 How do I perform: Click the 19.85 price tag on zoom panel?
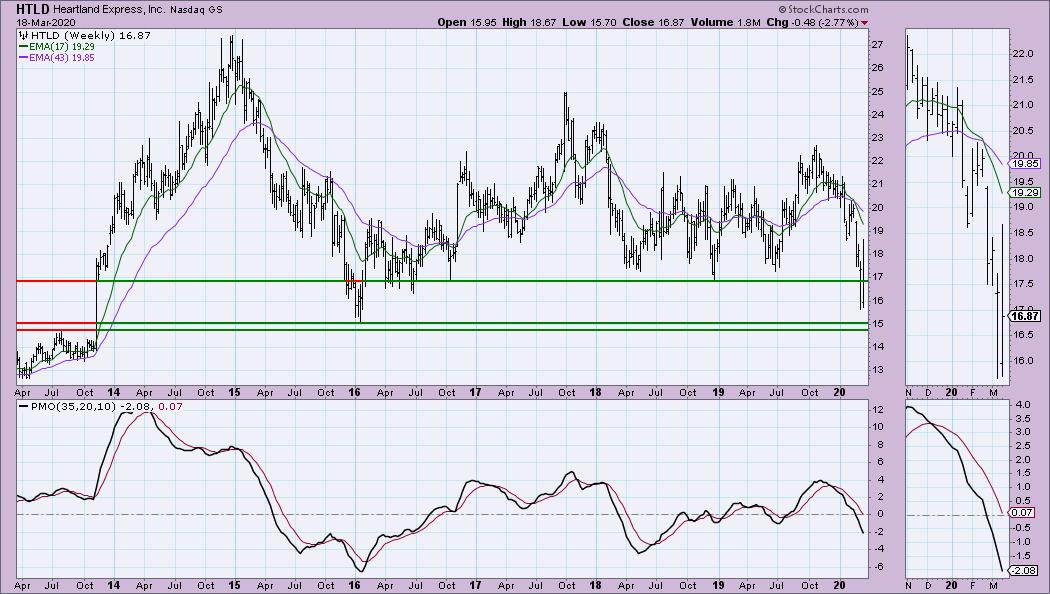point(1025,163)
